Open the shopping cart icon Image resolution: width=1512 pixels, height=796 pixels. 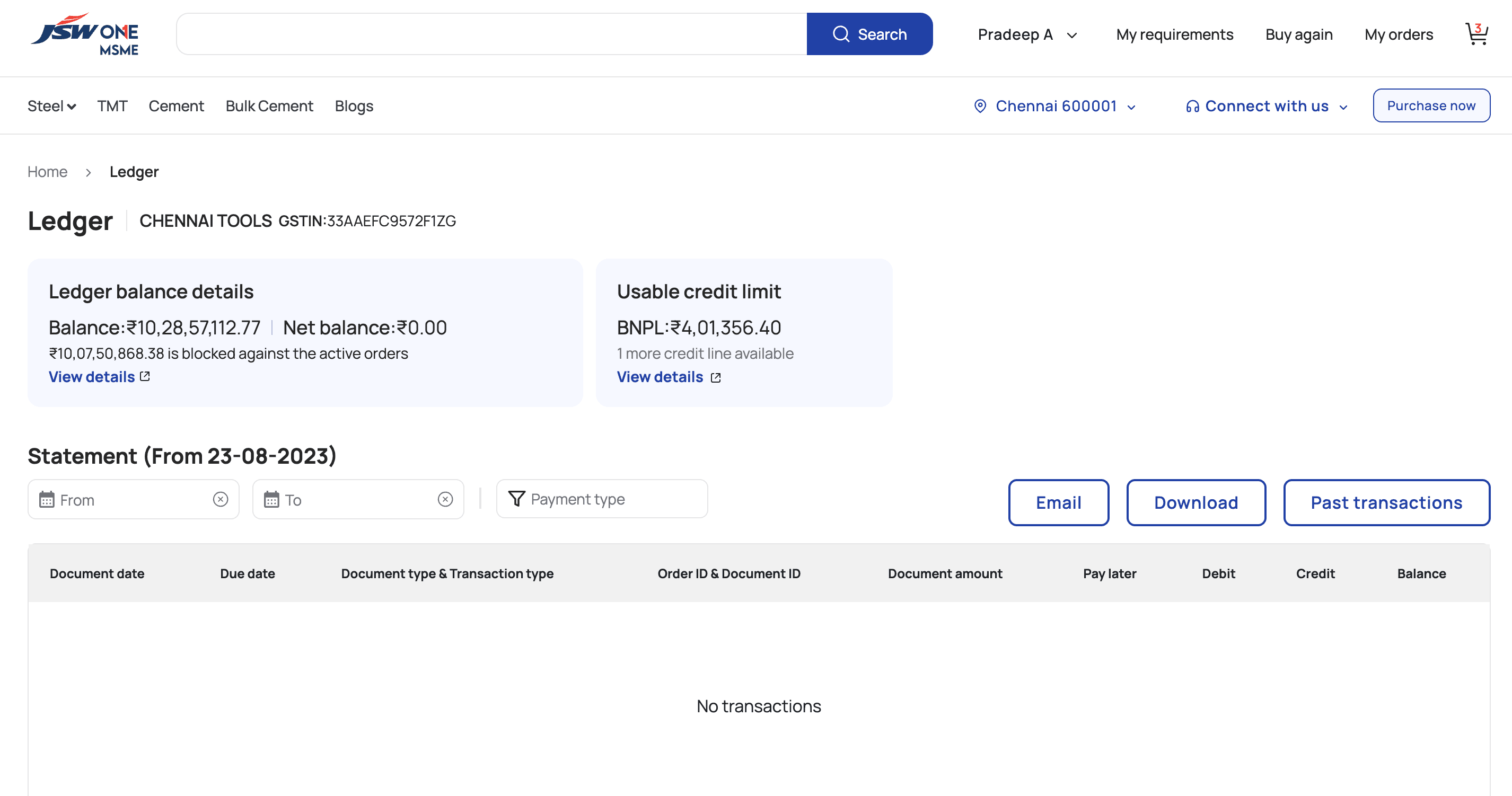tap(1476, 34)
